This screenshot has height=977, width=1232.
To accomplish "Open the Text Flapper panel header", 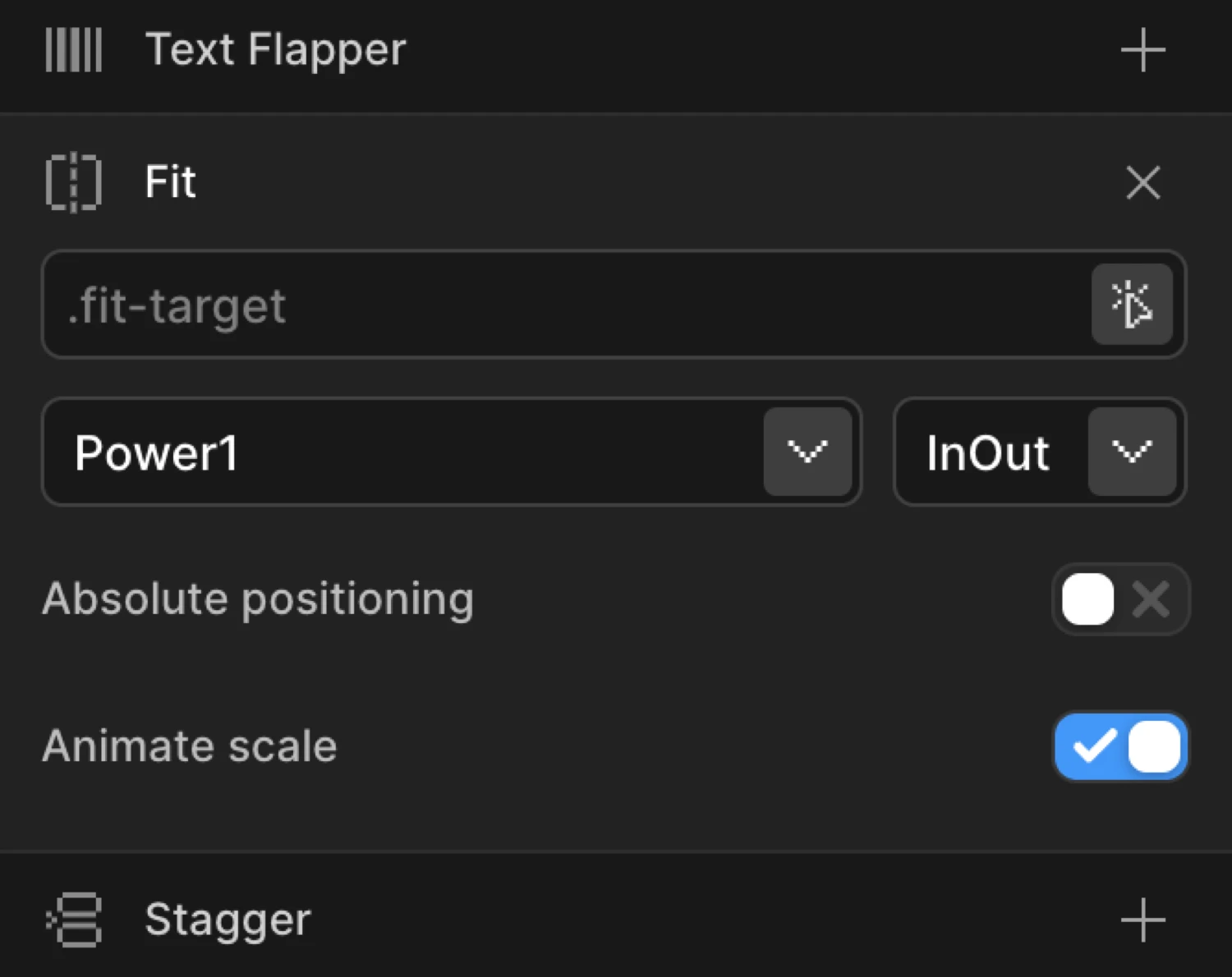I will tap(276, 49).
